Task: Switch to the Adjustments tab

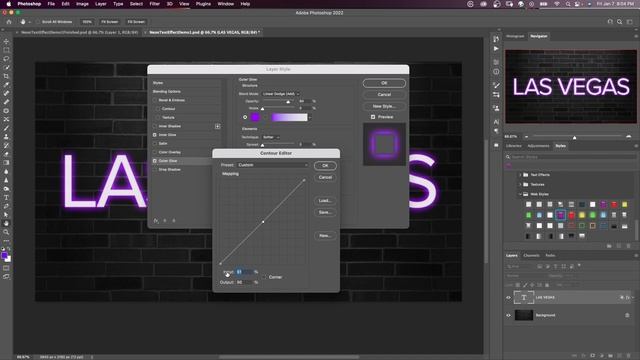Action: 538,146
